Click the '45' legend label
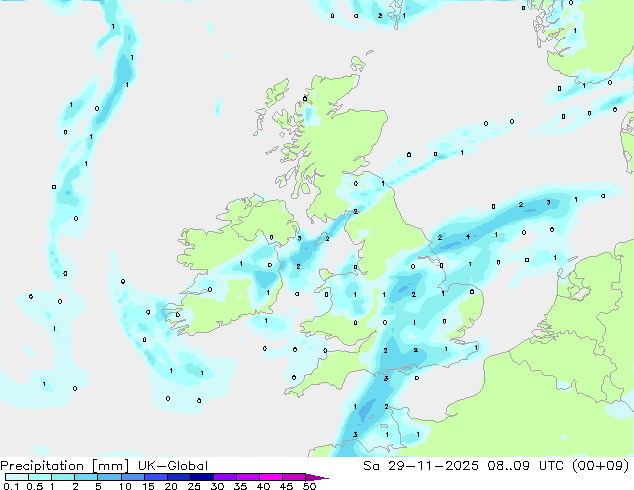634x490 pixels. pos(287,486)
